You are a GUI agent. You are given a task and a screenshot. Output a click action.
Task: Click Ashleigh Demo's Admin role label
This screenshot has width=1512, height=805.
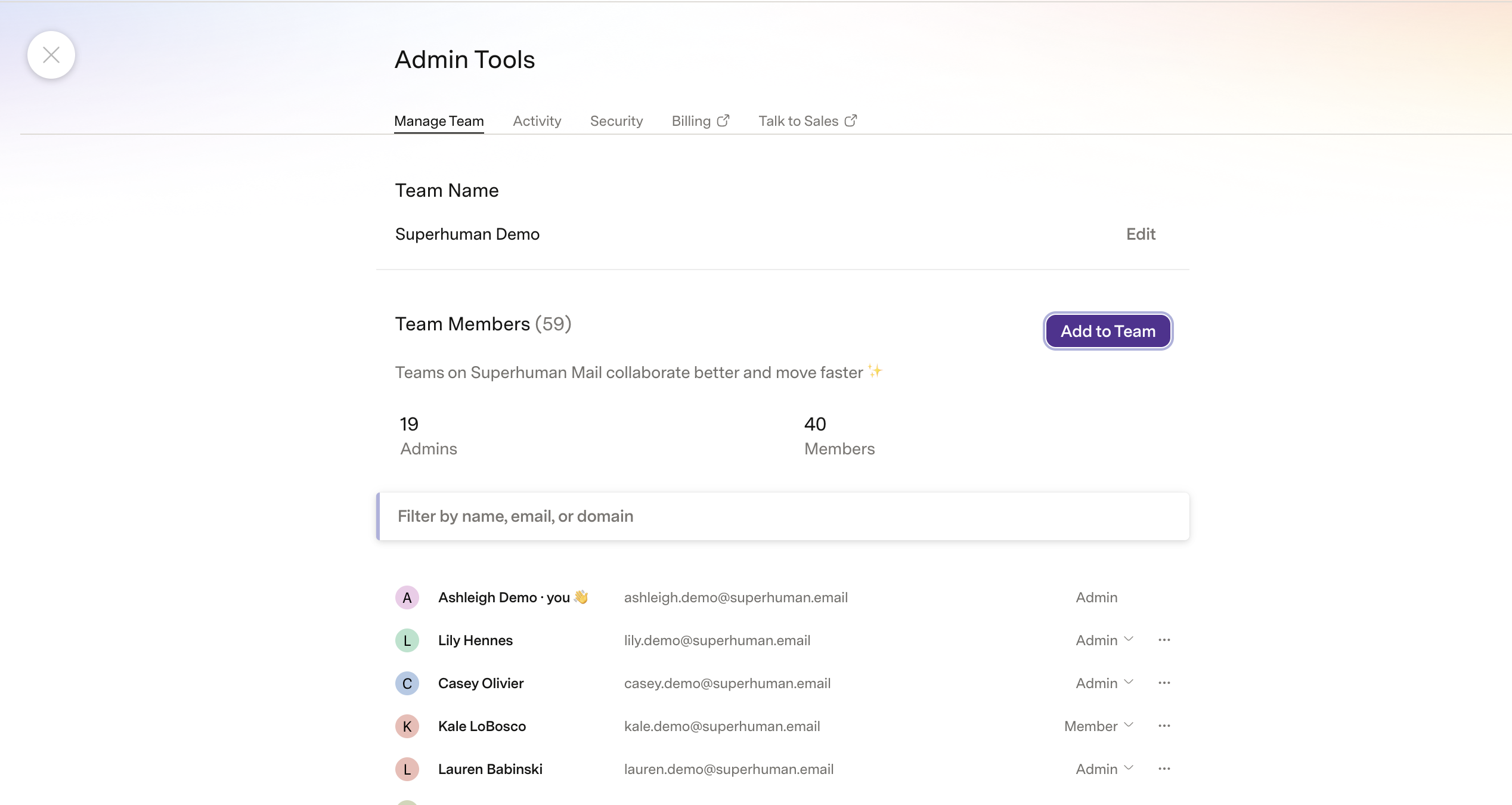[1096, 597]
